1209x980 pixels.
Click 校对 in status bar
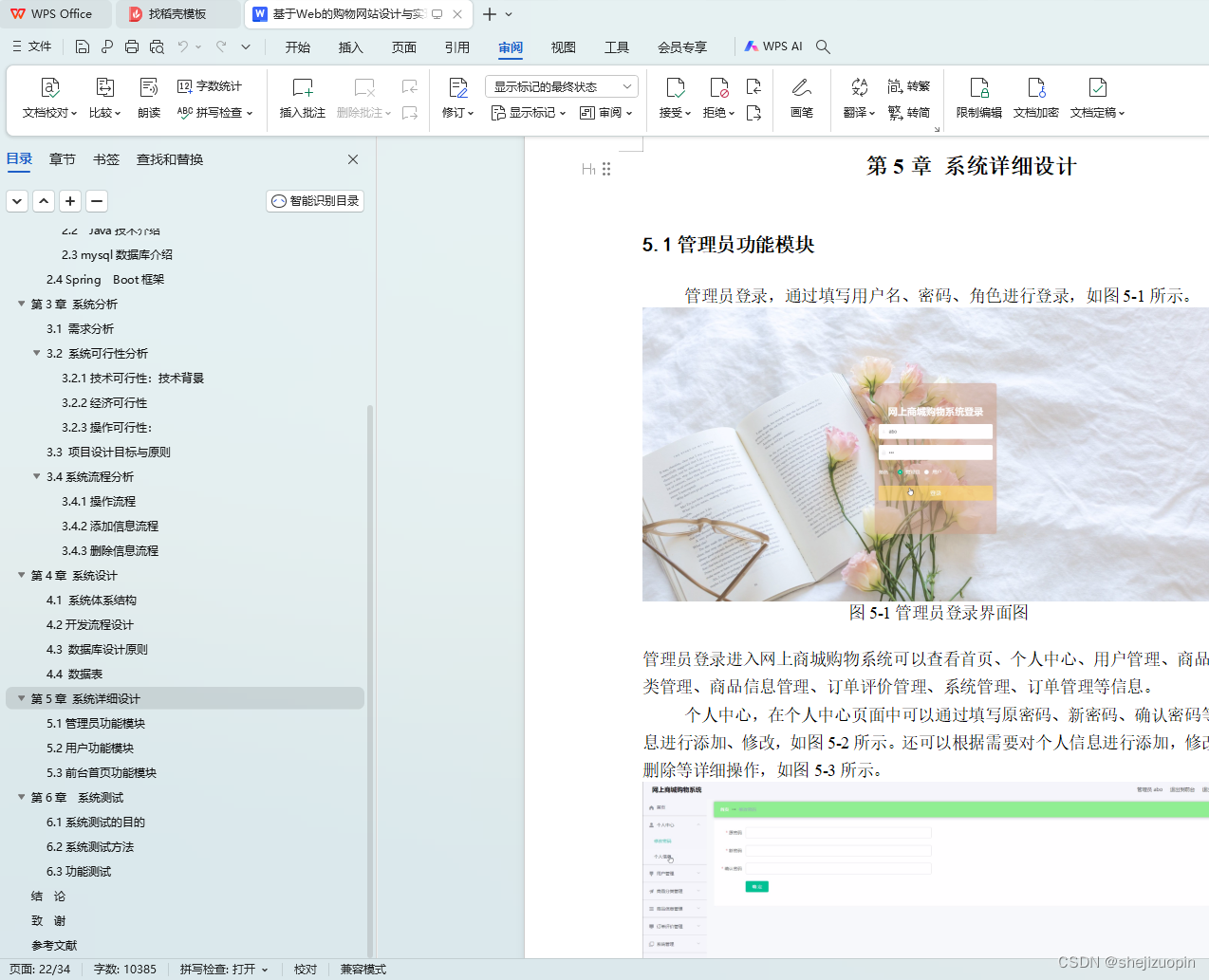coord(306,969)
